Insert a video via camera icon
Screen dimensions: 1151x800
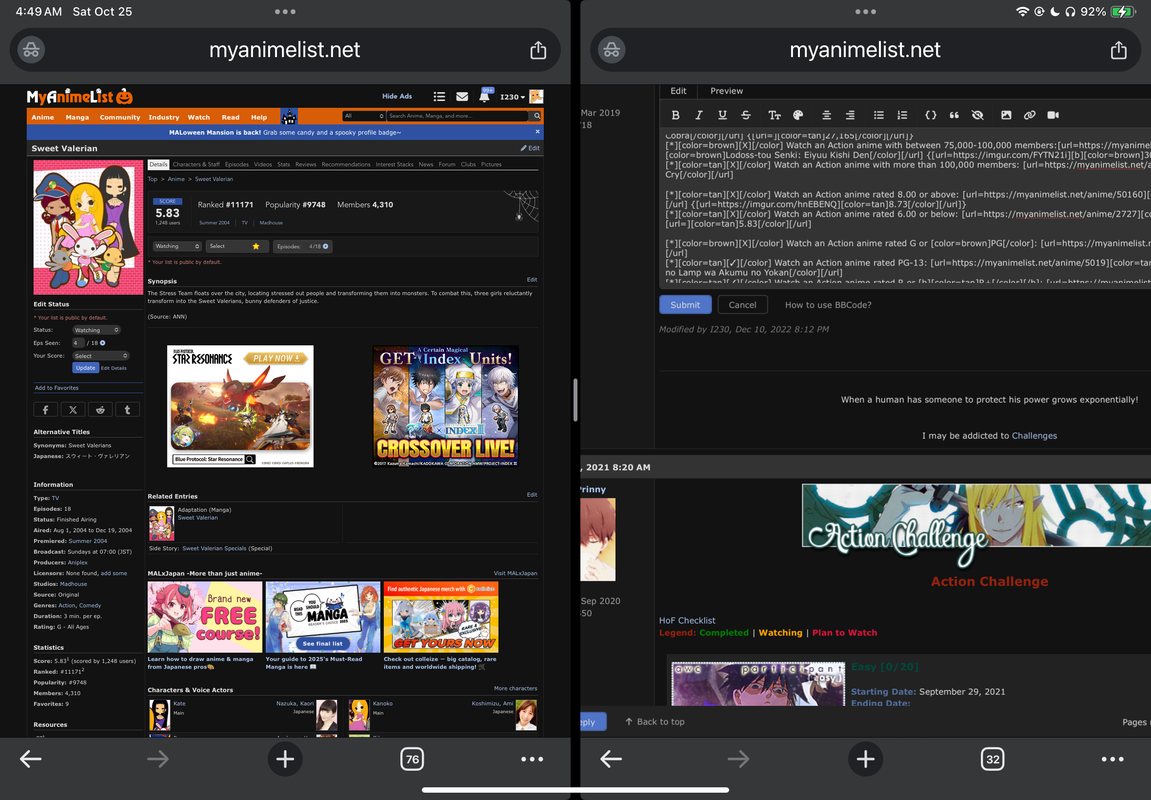coord(1053,115)
